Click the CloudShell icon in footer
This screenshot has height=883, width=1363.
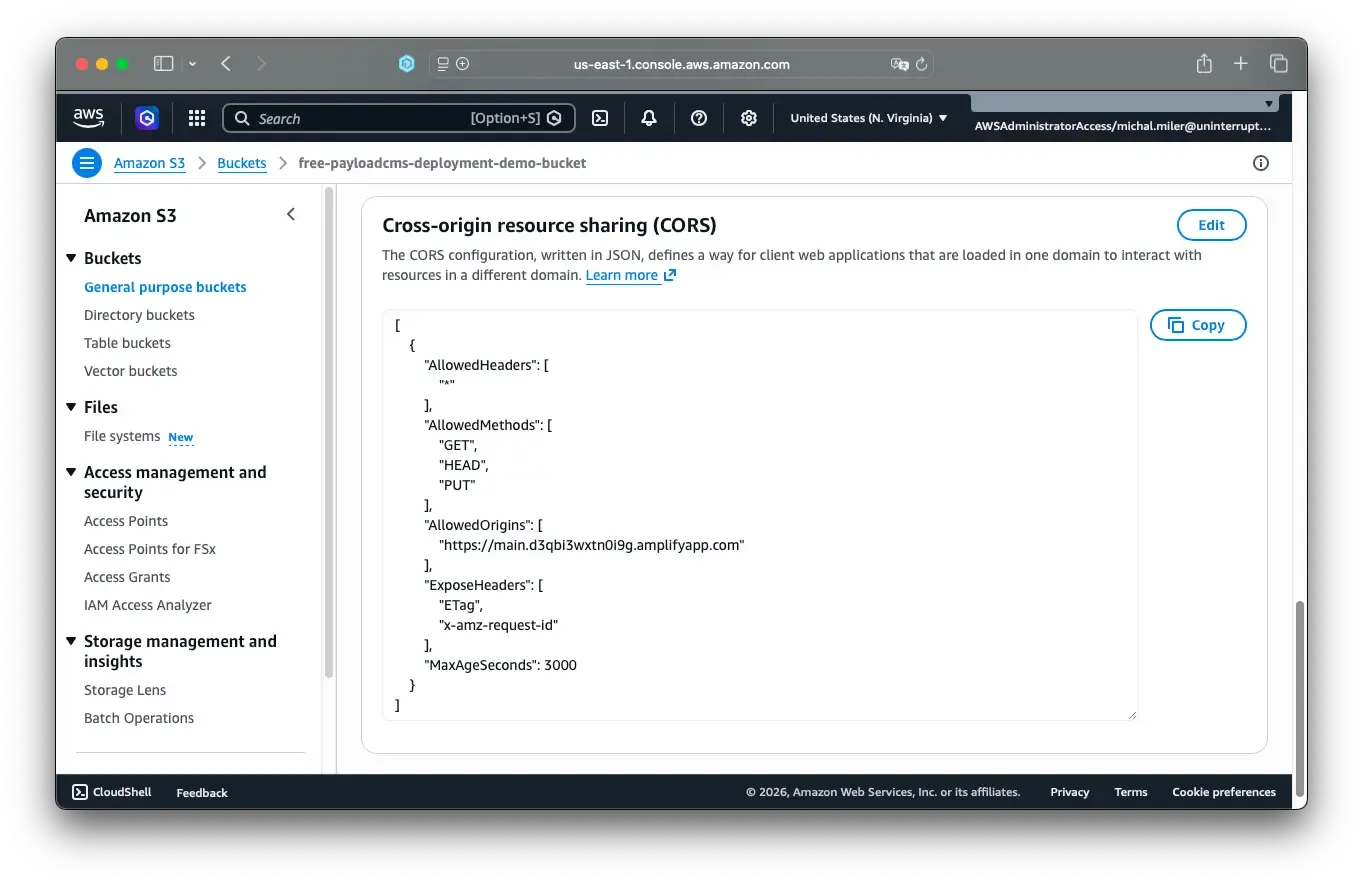pyautogui.click(x=80, y=792)
